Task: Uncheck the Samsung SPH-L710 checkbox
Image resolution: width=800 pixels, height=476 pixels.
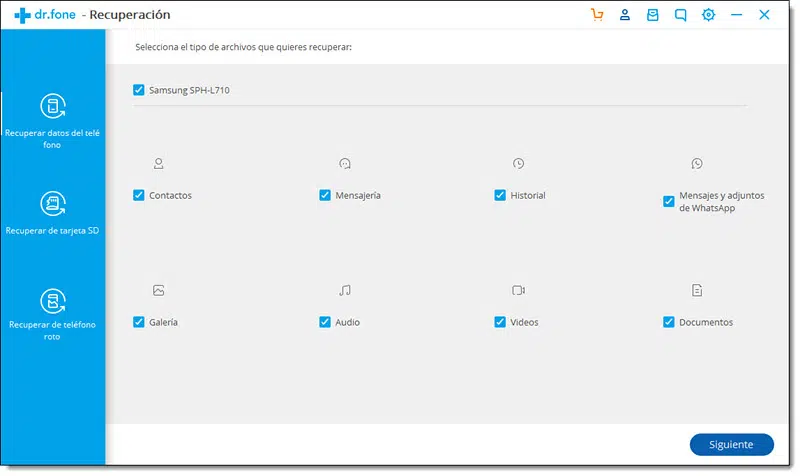Action: (x=138, y=90)
